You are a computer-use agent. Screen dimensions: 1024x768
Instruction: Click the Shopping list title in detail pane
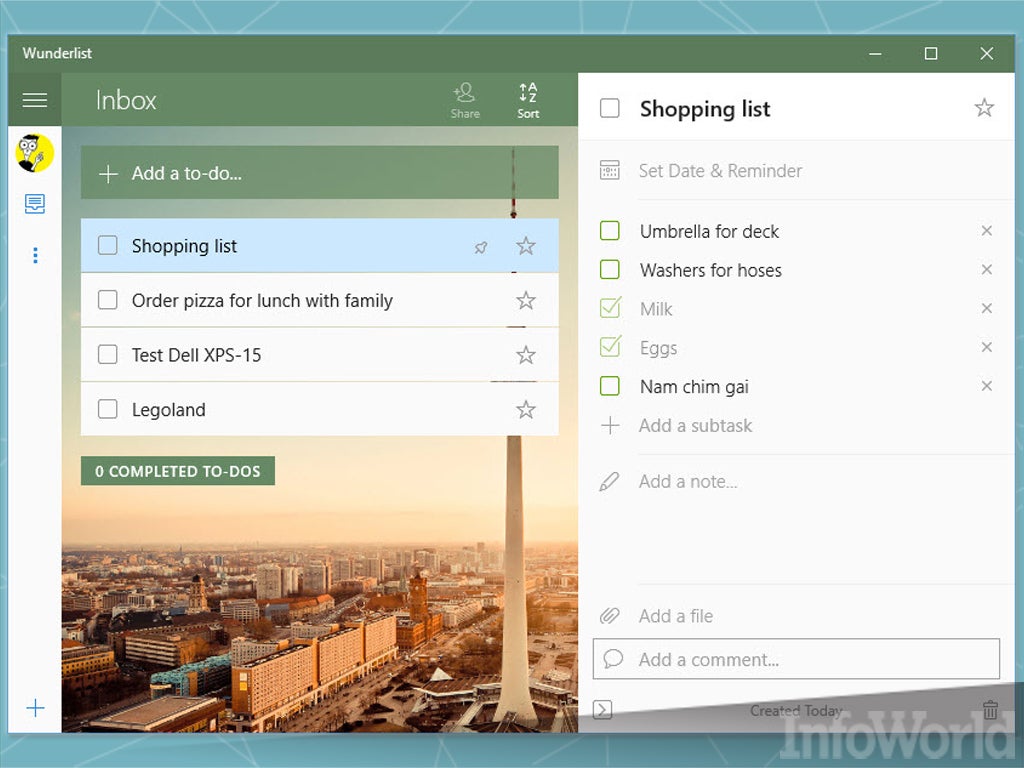pyautogui.click(x=705, y=109)
